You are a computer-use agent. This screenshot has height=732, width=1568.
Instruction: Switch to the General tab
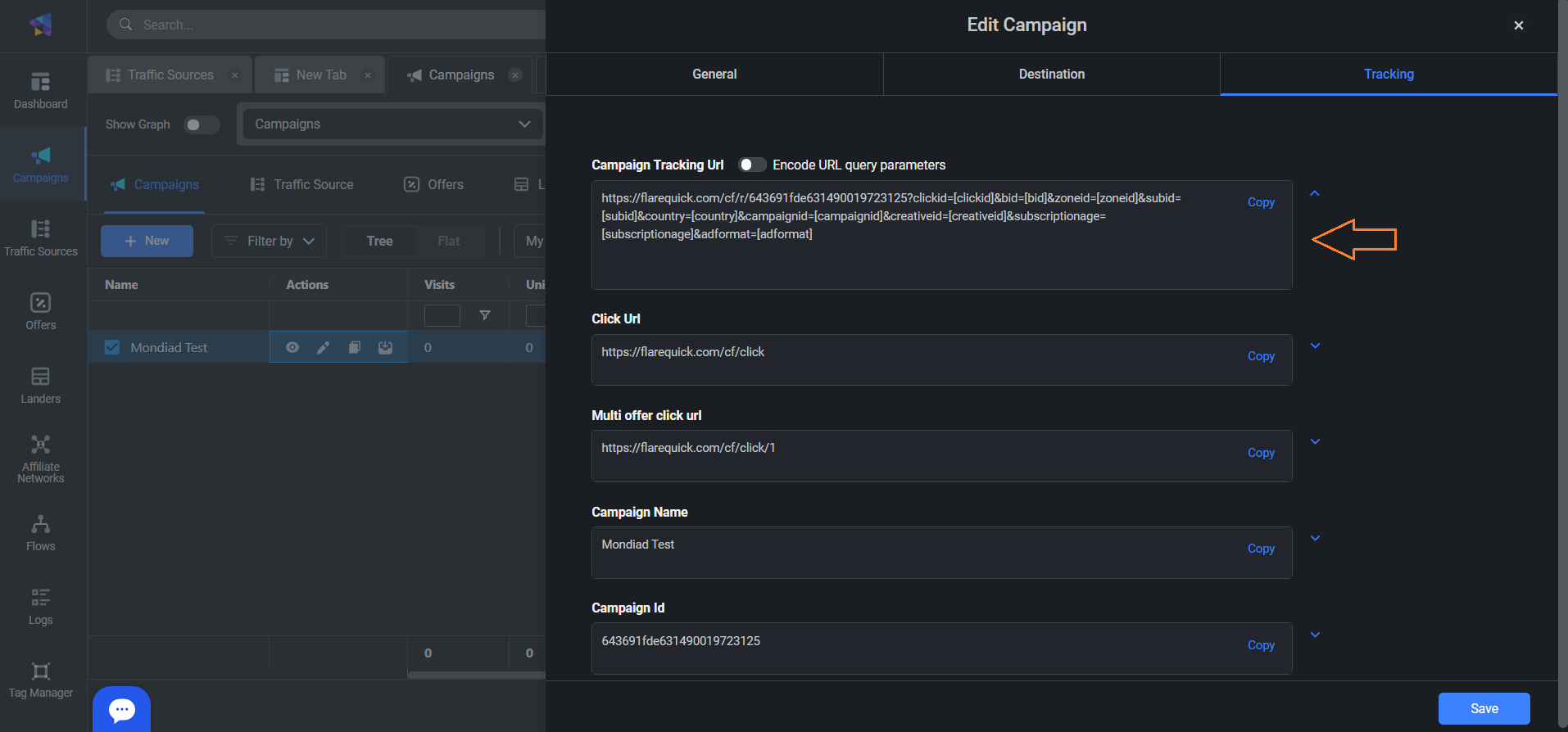(714, 75)
